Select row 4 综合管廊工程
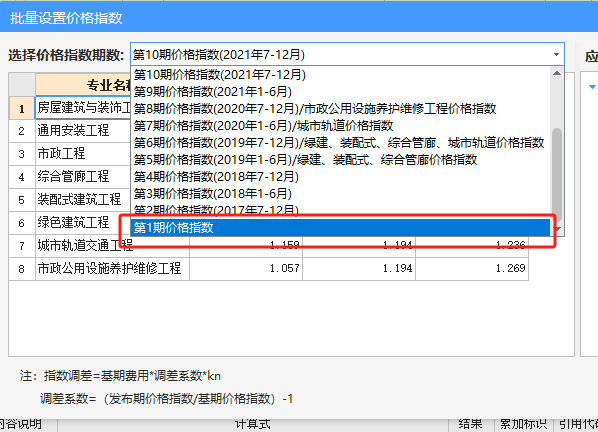This screenshot has width=598, height=432. click(x=83, y=177)
